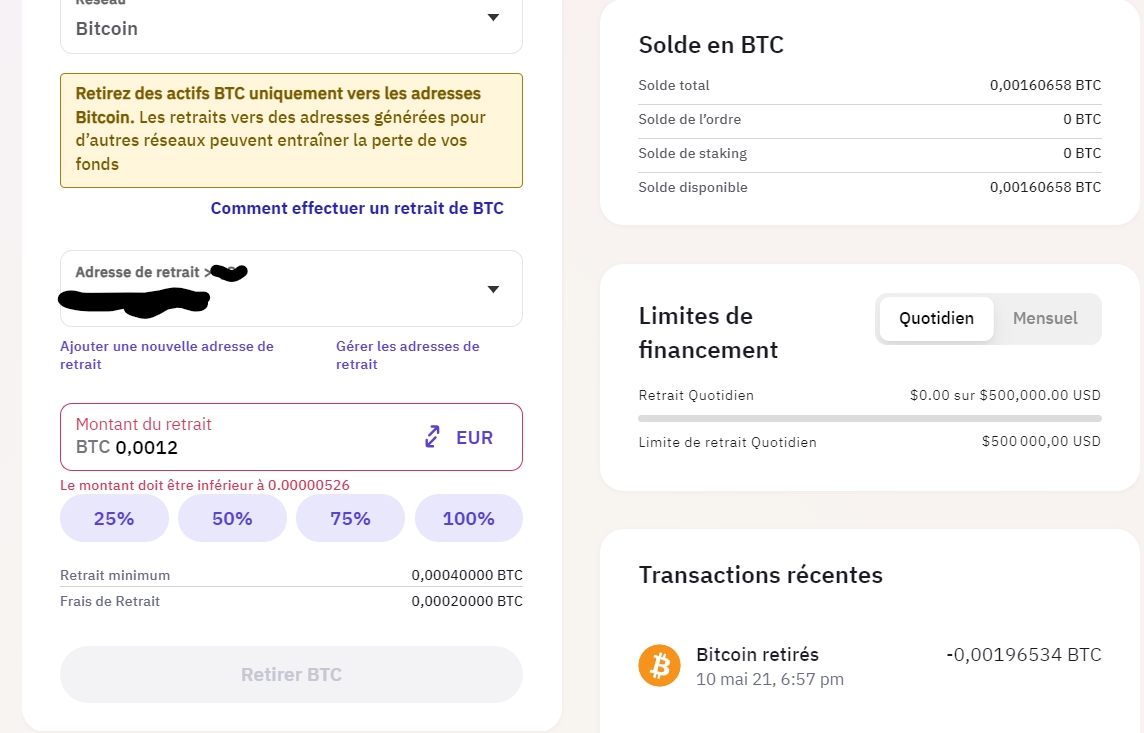
Task: Click the orange Bitcoin transaction icon
Action: point(659,666)
